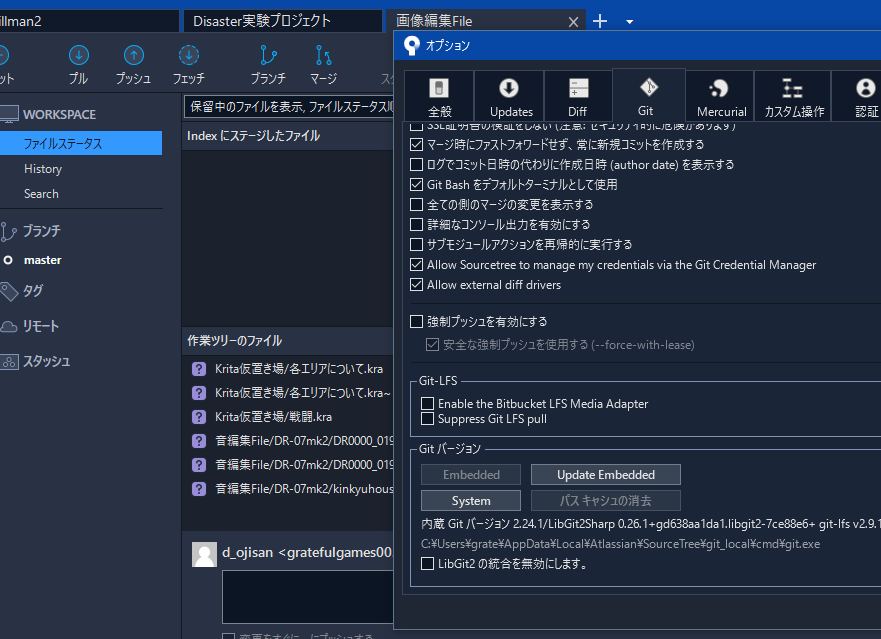Click the Branch (ブランチ) toolbar icon
Image resolution: width=881 pixels, height=639 pixels.
click(x=268, y=55)
